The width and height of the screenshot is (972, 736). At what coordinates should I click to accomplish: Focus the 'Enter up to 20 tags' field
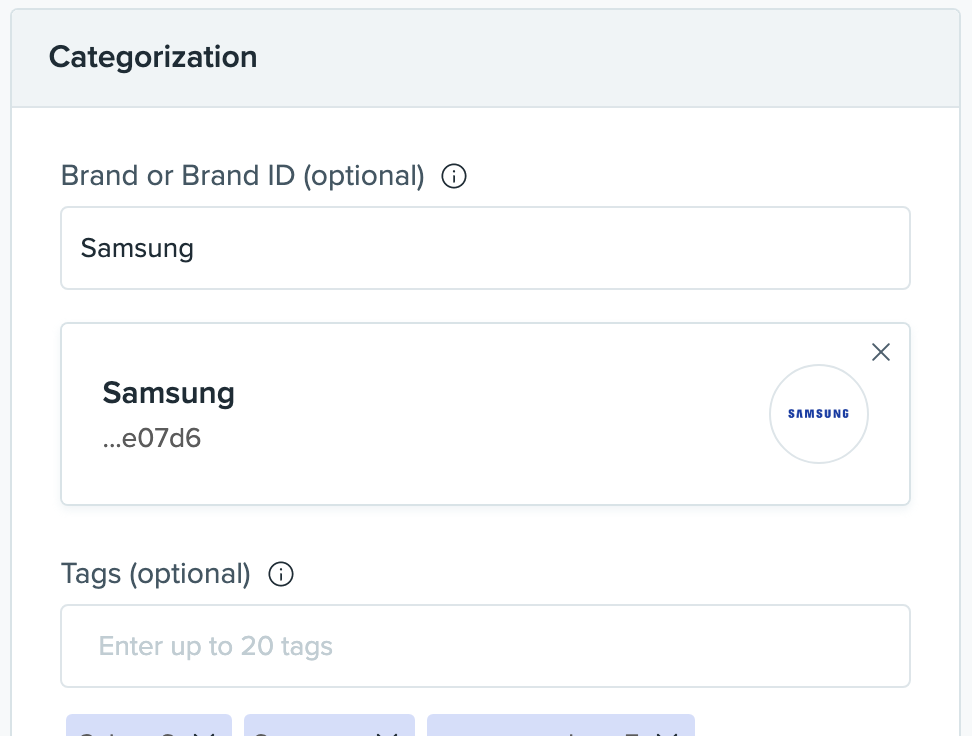click(x=485, y=646)
